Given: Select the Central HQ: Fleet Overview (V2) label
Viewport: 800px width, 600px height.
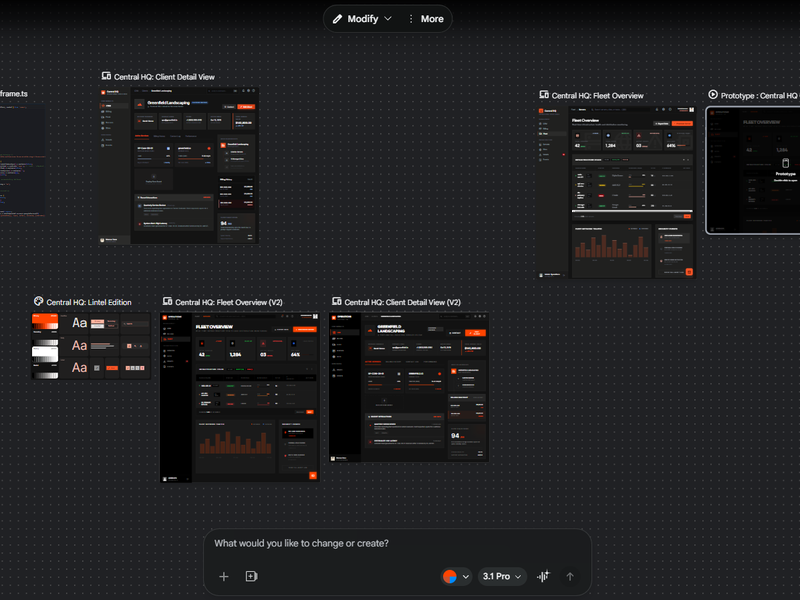Looking at the screenshot, I should point(229,303).
